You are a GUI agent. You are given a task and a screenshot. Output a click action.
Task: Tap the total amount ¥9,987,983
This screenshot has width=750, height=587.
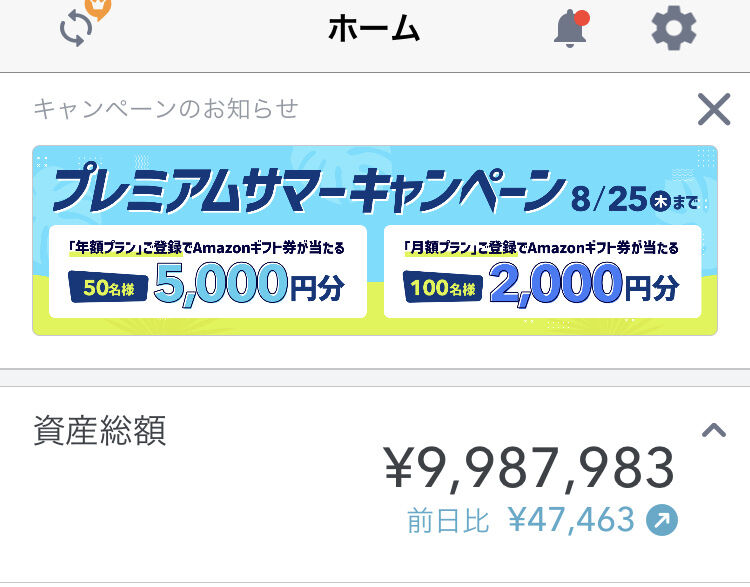click(530, 468)
